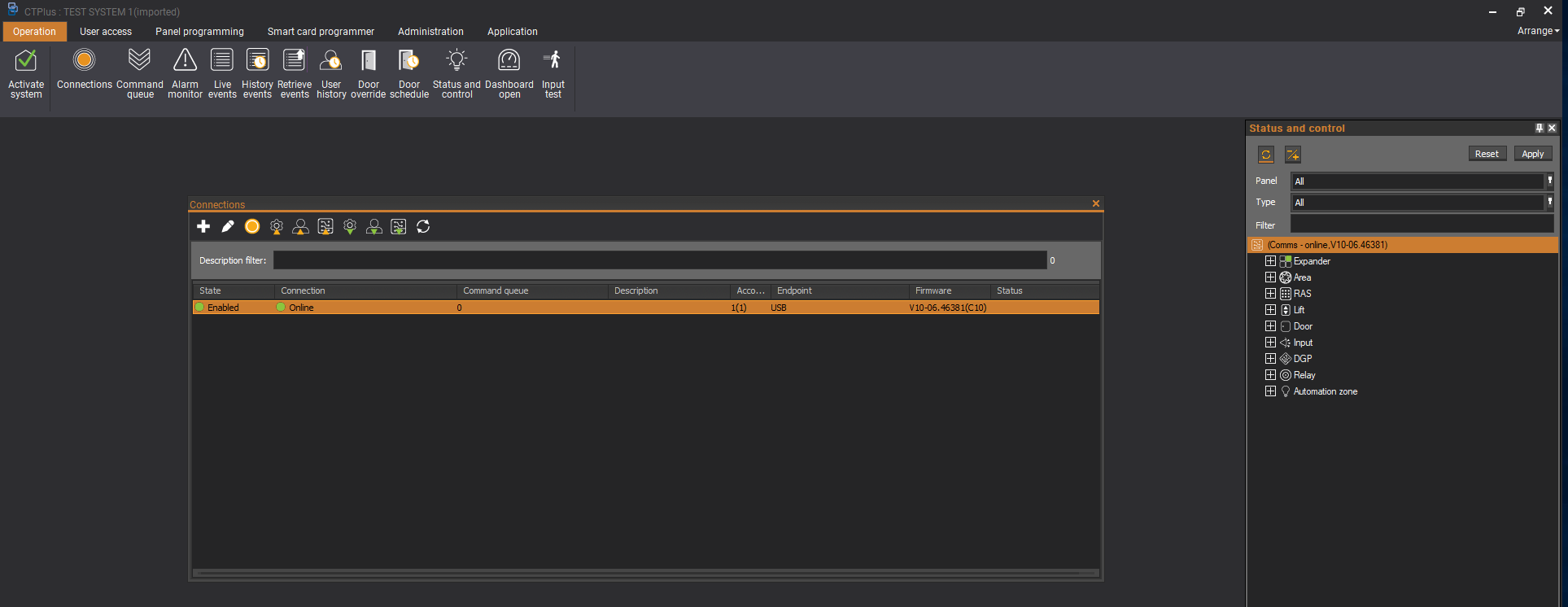This screenshot has height=607, width=1568.
Task: Click the gear icon with green down arrow
Action: click(350, 226)
